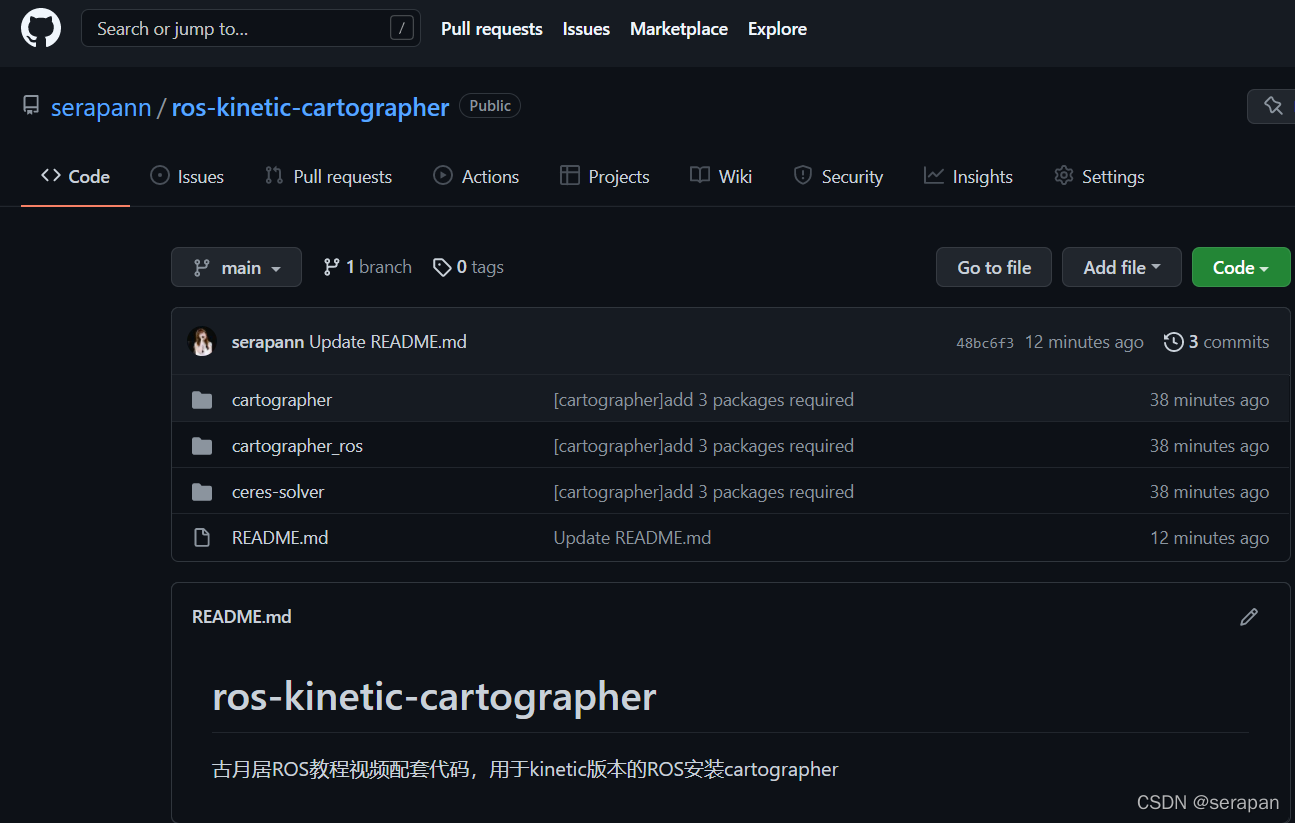The width and height of the screenshot is (1295, 823).
Task: Click the pencil edit README icon
Action: tap(1248, 617)
